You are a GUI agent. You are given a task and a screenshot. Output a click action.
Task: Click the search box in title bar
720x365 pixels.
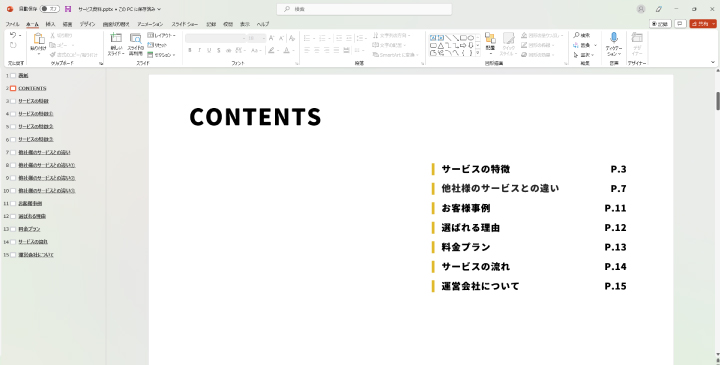pos(364,9)
